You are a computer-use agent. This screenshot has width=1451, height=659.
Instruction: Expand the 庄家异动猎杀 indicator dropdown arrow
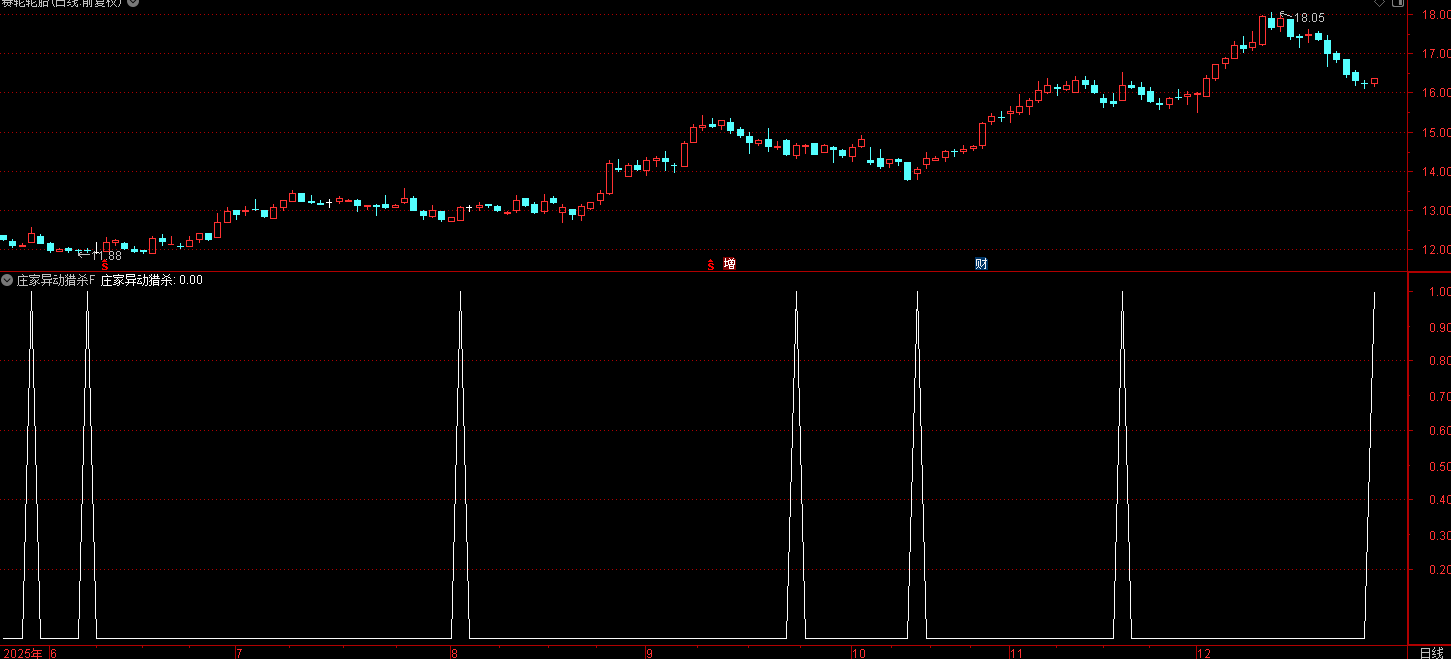pyautogui.click(x=7, y=280)
